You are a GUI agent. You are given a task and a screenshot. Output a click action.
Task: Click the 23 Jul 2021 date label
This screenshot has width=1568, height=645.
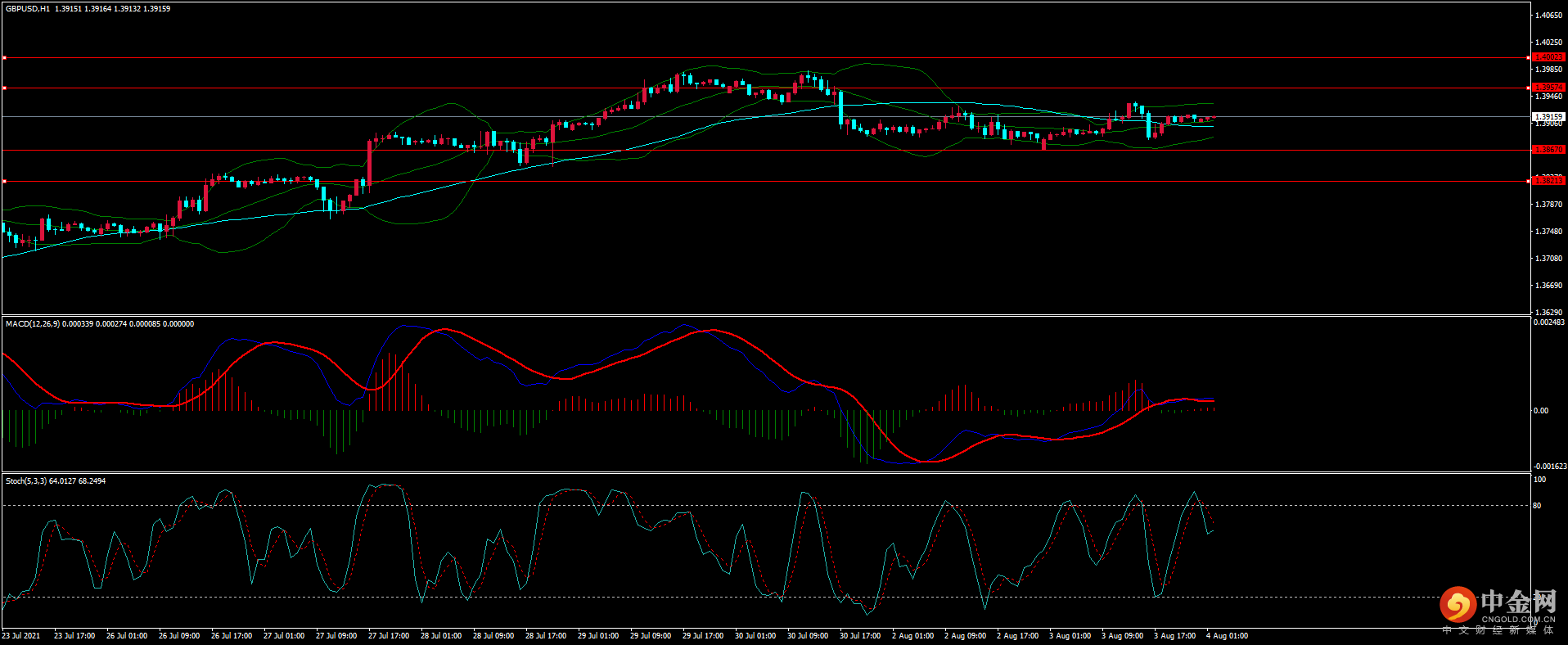pyautogui.click(x=21, y=636)
